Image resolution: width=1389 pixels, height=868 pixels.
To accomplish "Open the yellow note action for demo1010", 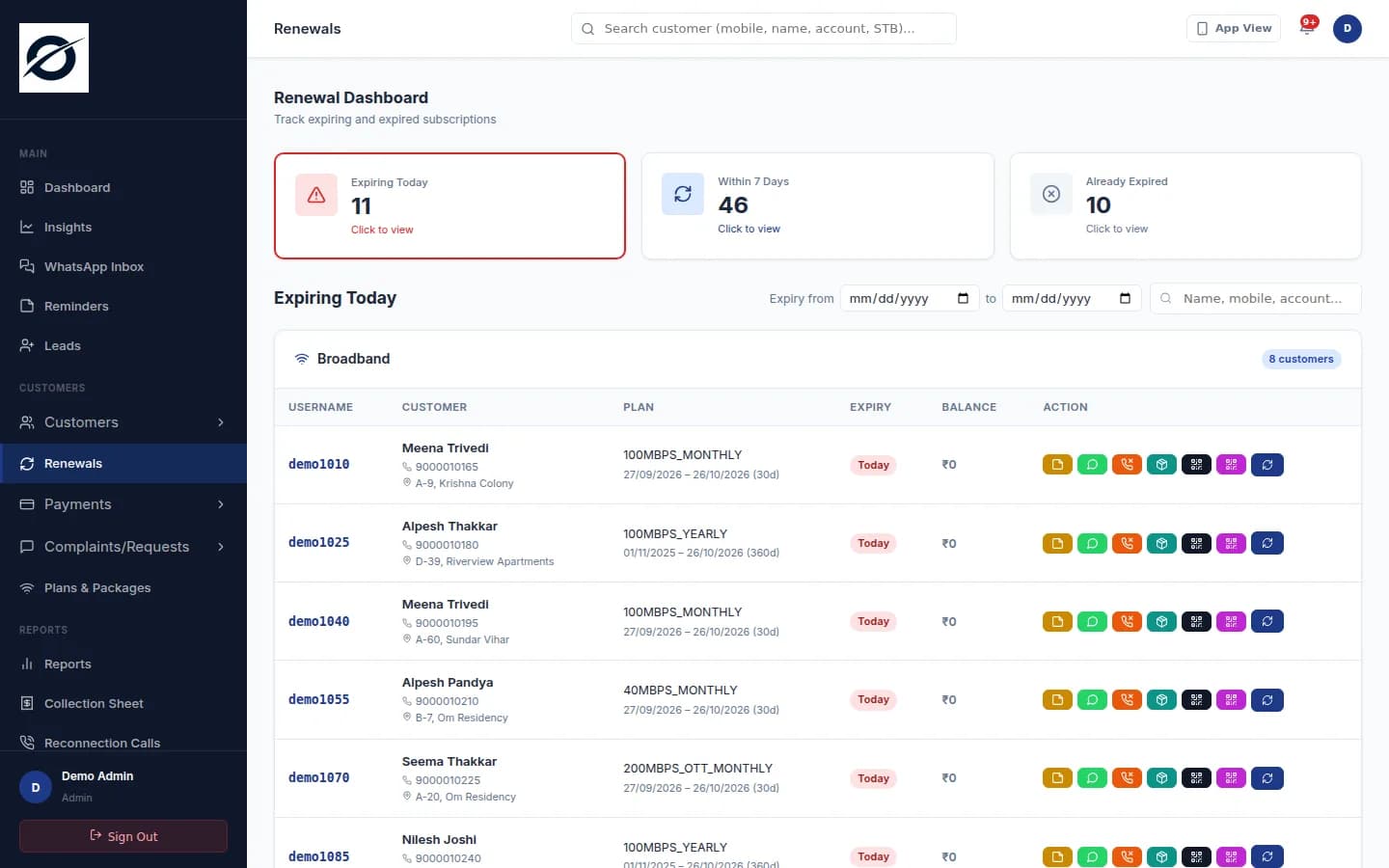I will [x=1057, y=465].
